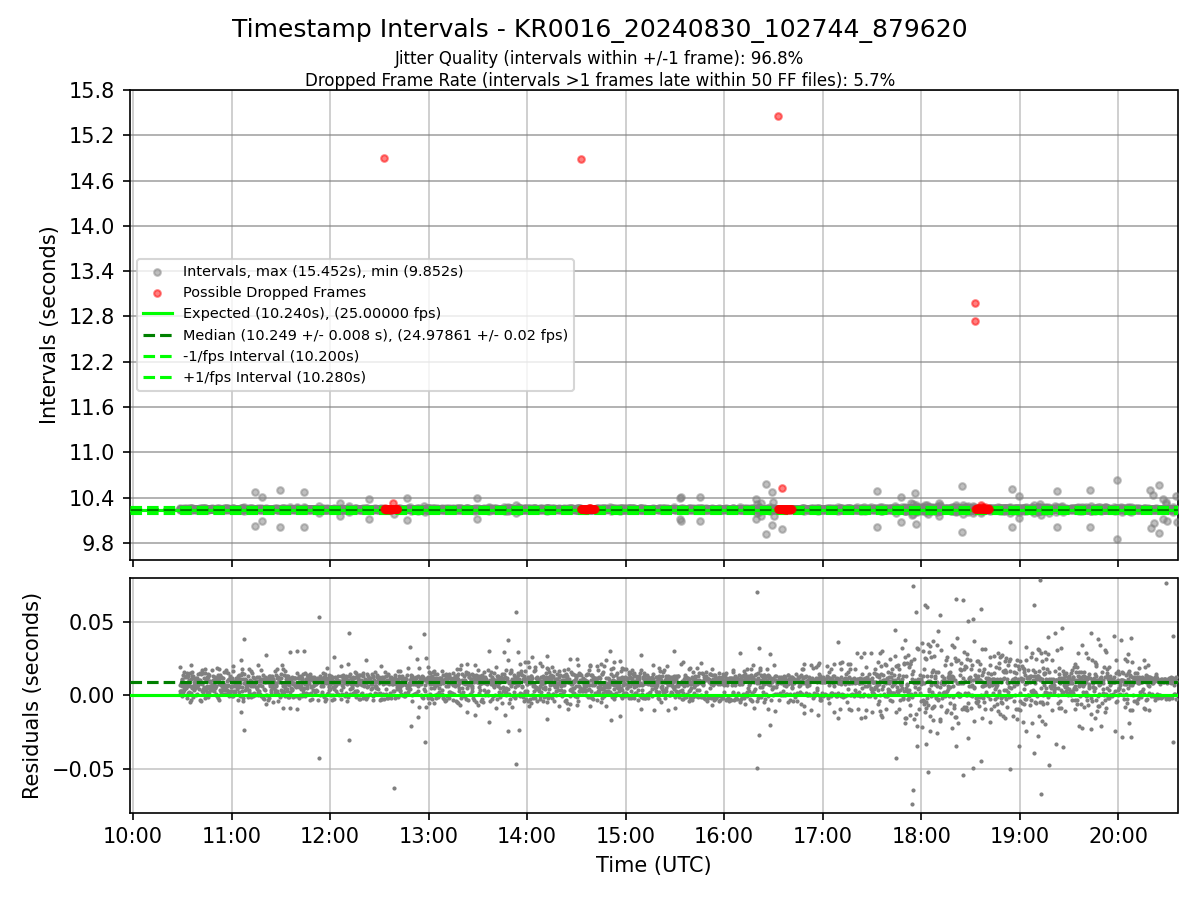The image size is (1200, 900).
Task: Click legend entry Expected (10.240s)
Action: pyautogui.click(x=312, y=313)
